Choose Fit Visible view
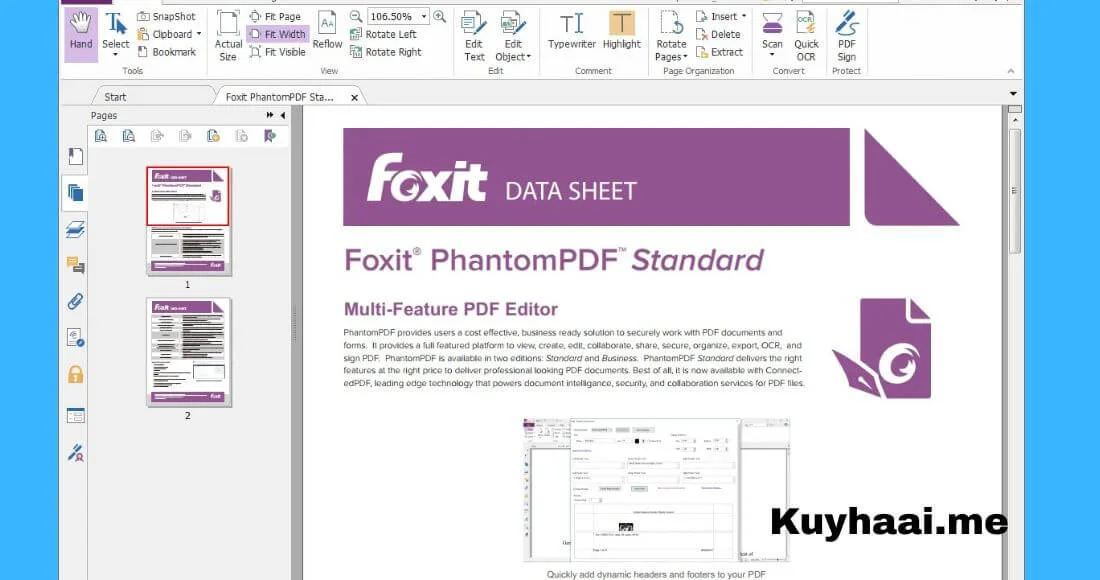Viewport: 1100px width, 580px height. (278, 52)
